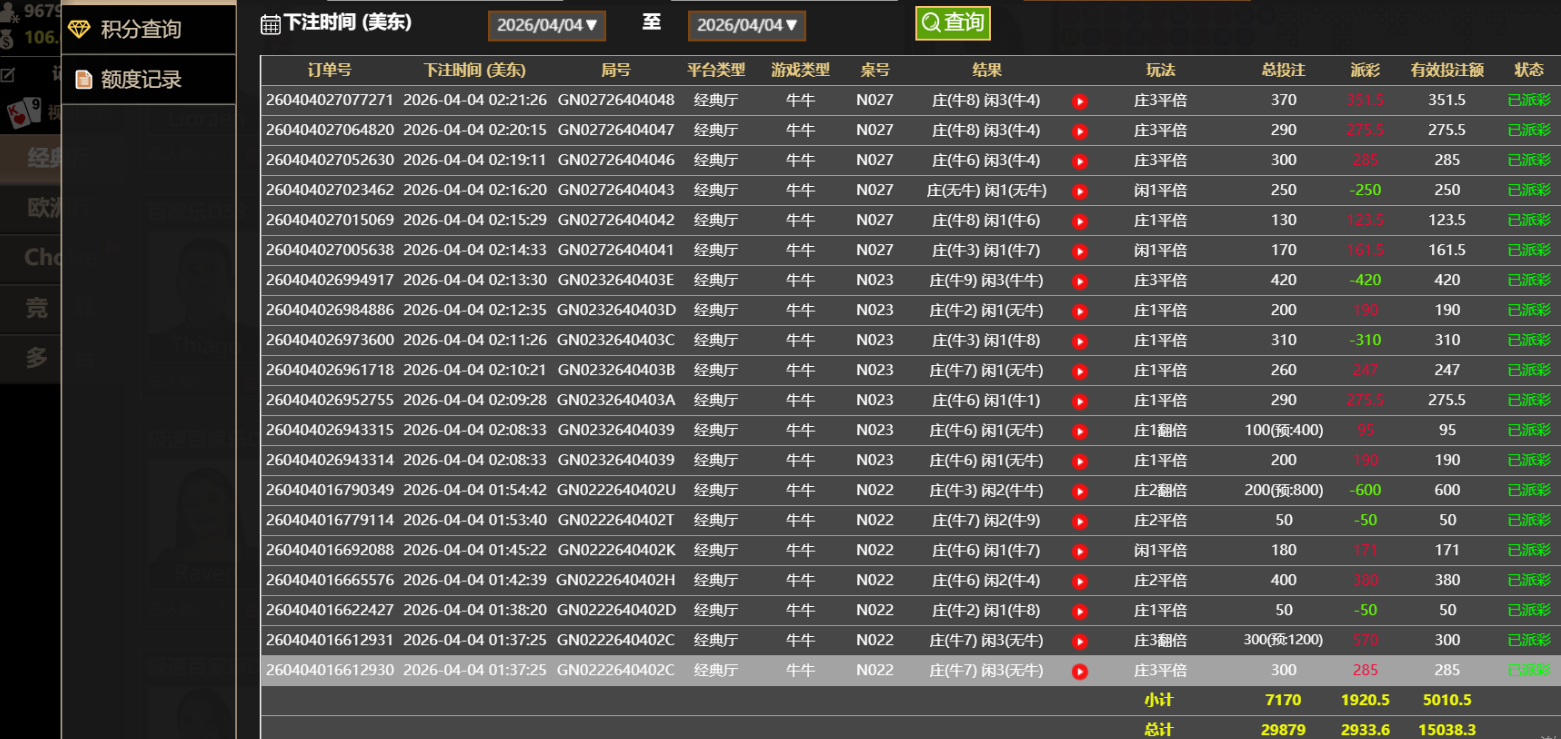The width and height of the screenshot is (1561, 739).
Task: Click the document icon for 额度记录
Action: coord(83,80)
